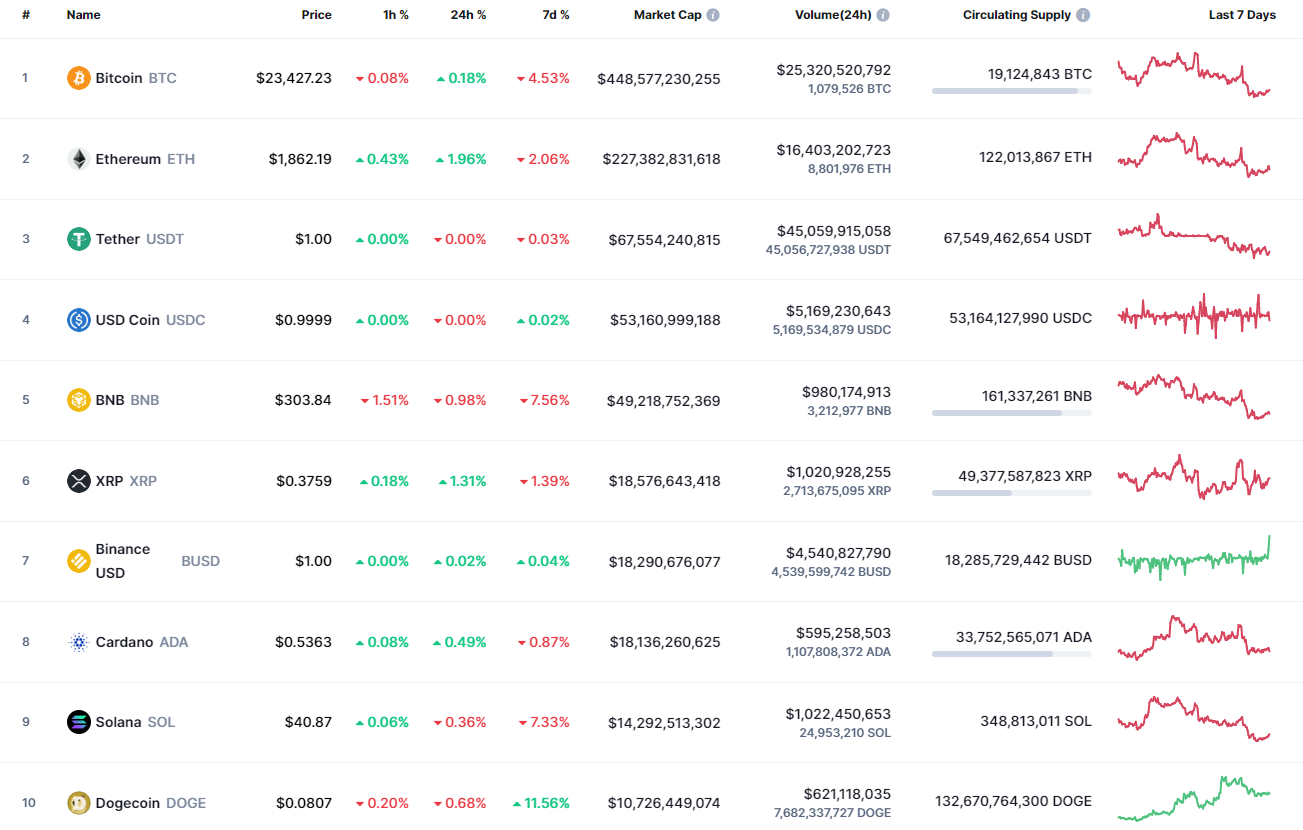Click the Dogecoin DOGE logo
This screenshot has height=830, width=1303.
click(77, 802)
